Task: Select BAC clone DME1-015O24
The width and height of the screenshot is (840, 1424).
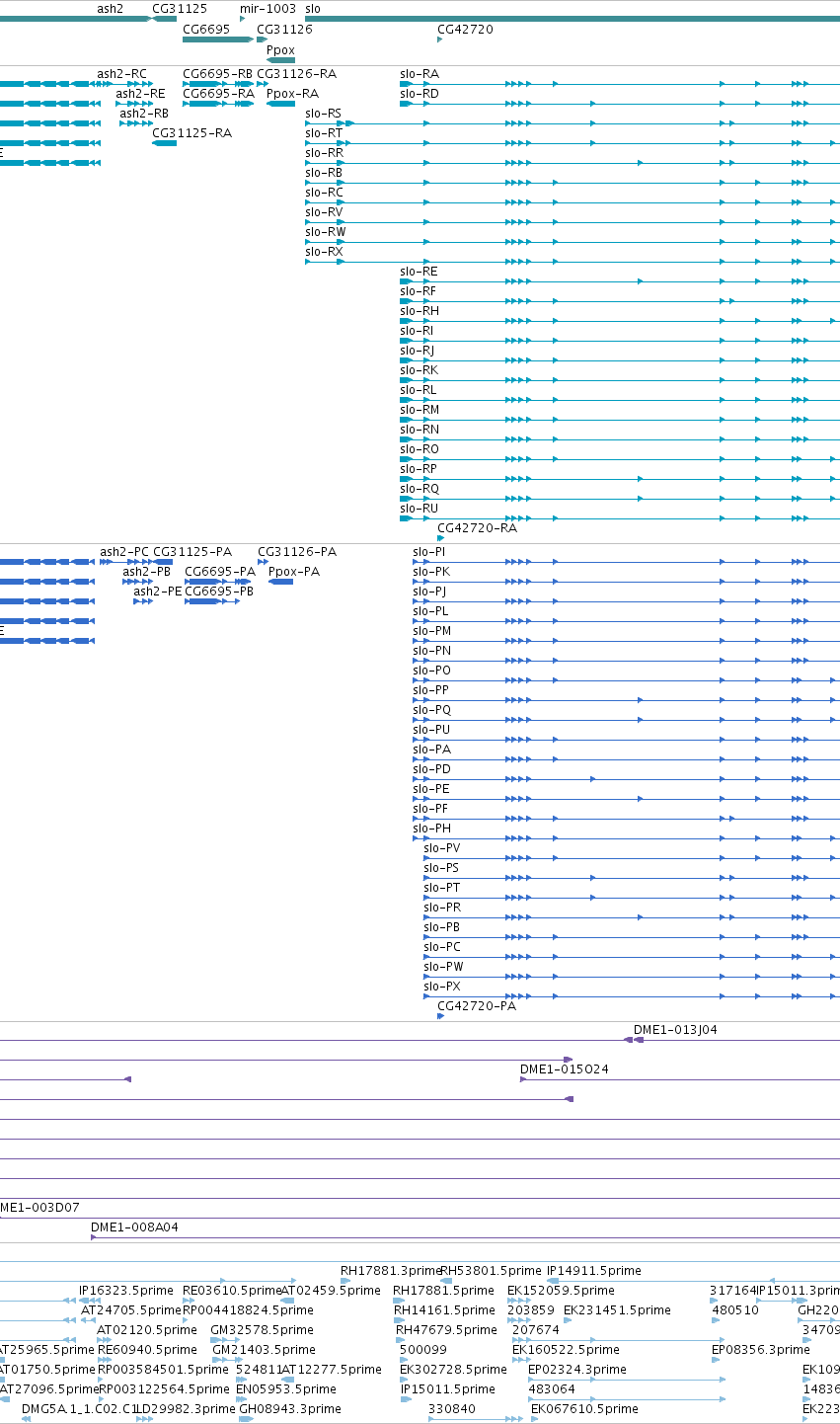Action: click(x=565, y=1069)
